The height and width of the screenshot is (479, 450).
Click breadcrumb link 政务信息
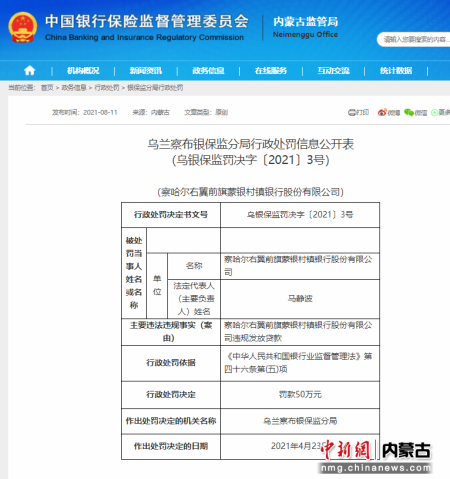74,88
